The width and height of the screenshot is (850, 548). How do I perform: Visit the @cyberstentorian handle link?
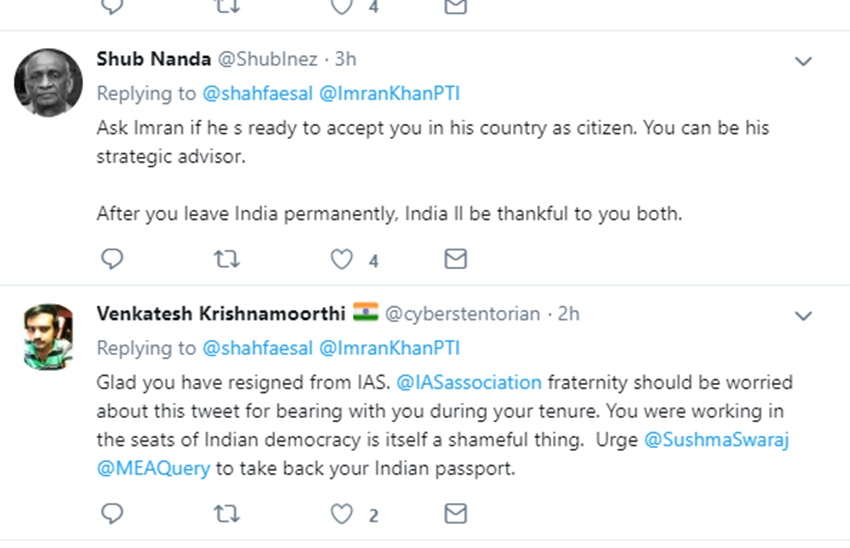[x=462, y=314]
